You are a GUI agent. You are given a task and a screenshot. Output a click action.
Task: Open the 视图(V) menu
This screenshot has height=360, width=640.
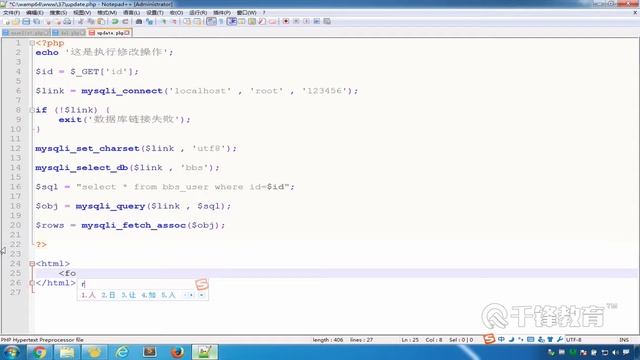(82, 13)
